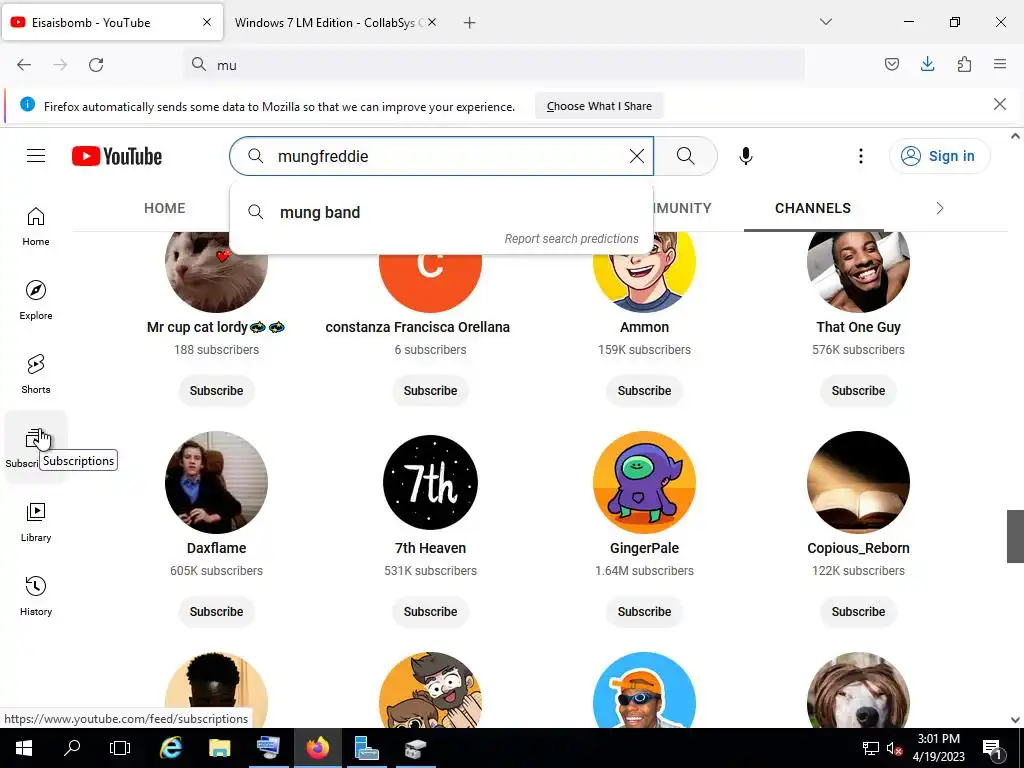
Task: Close the Windows 7 LM Edition tab
Action: [x=432, y=22]
